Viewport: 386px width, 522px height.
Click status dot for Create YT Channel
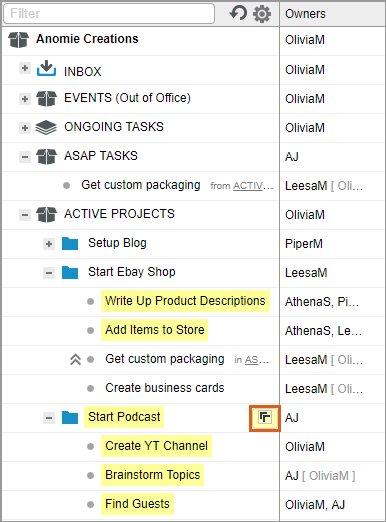point(90,446)
